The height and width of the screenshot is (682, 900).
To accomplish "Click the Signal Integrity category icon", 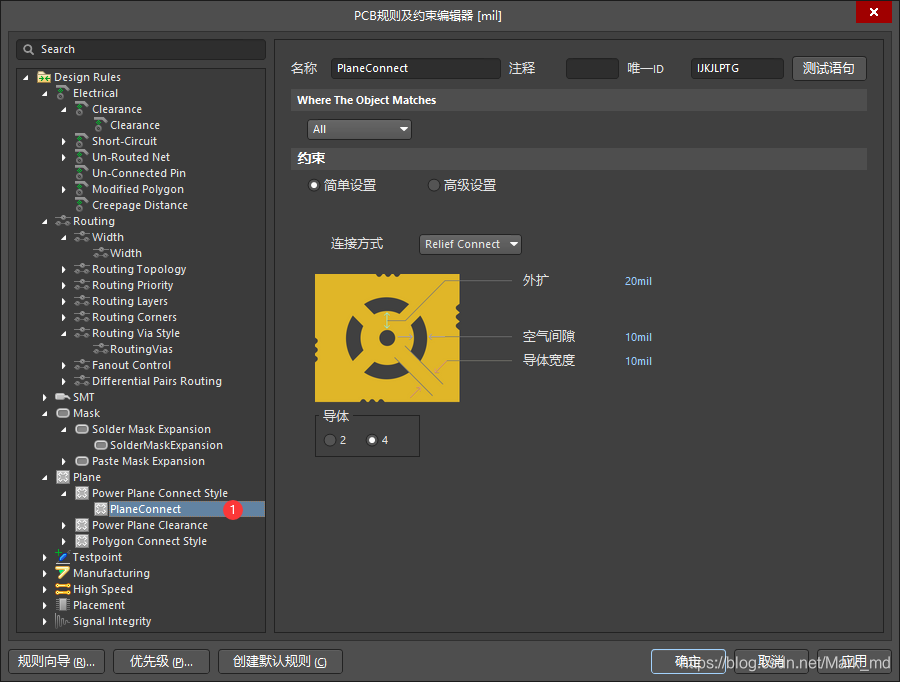I will point(63,621).
